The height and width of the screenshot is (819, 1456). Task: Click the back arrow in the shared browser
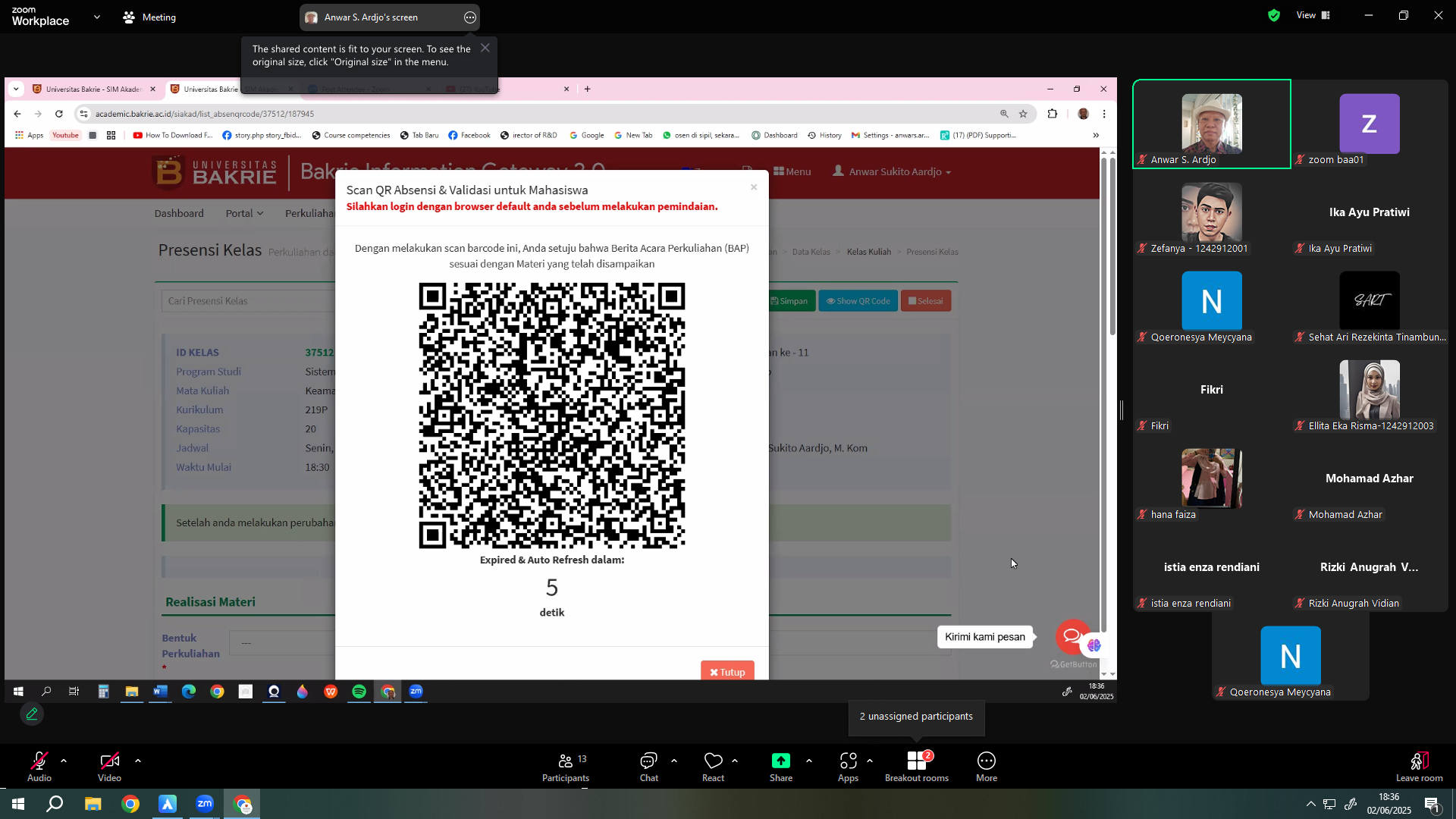click(x=17, y=114)
